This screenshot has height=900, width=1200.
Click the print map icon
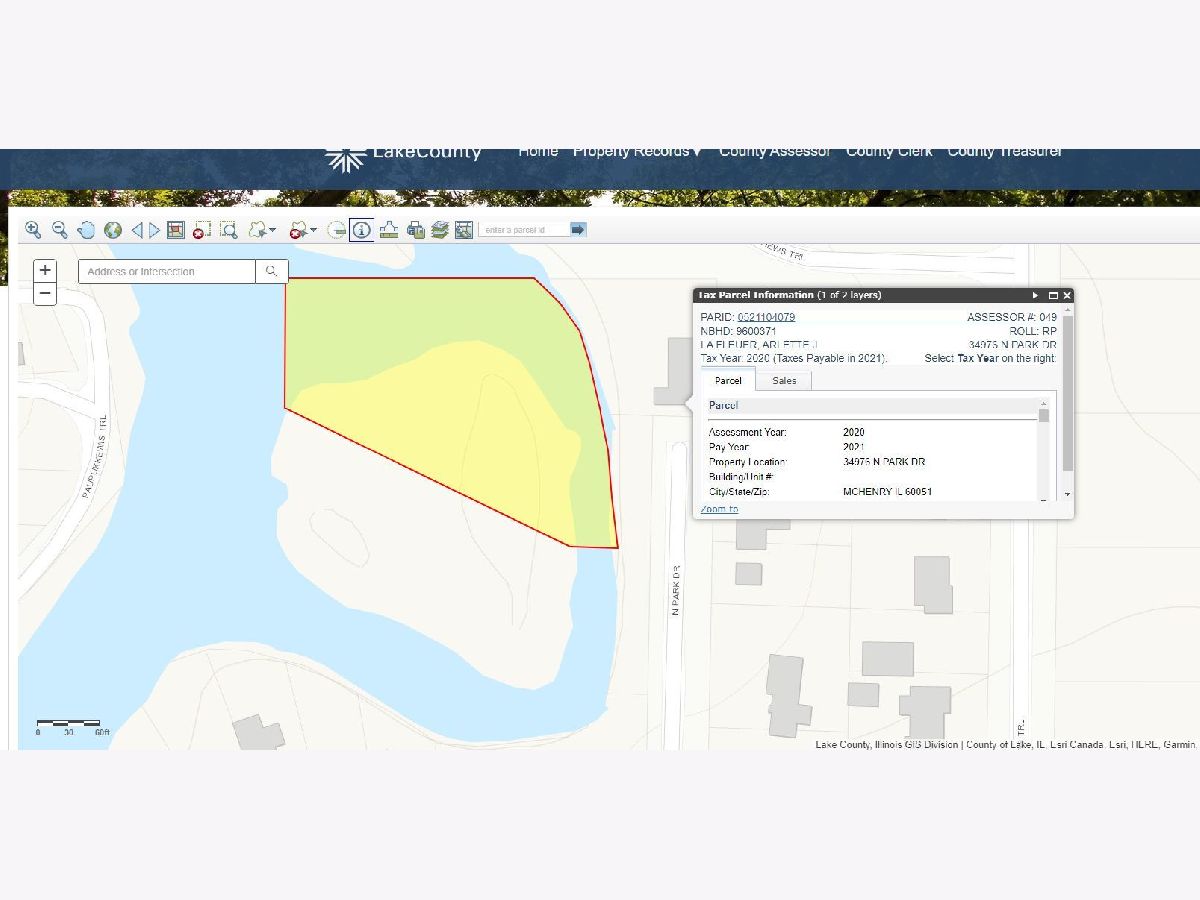click(x=415, y=230)
